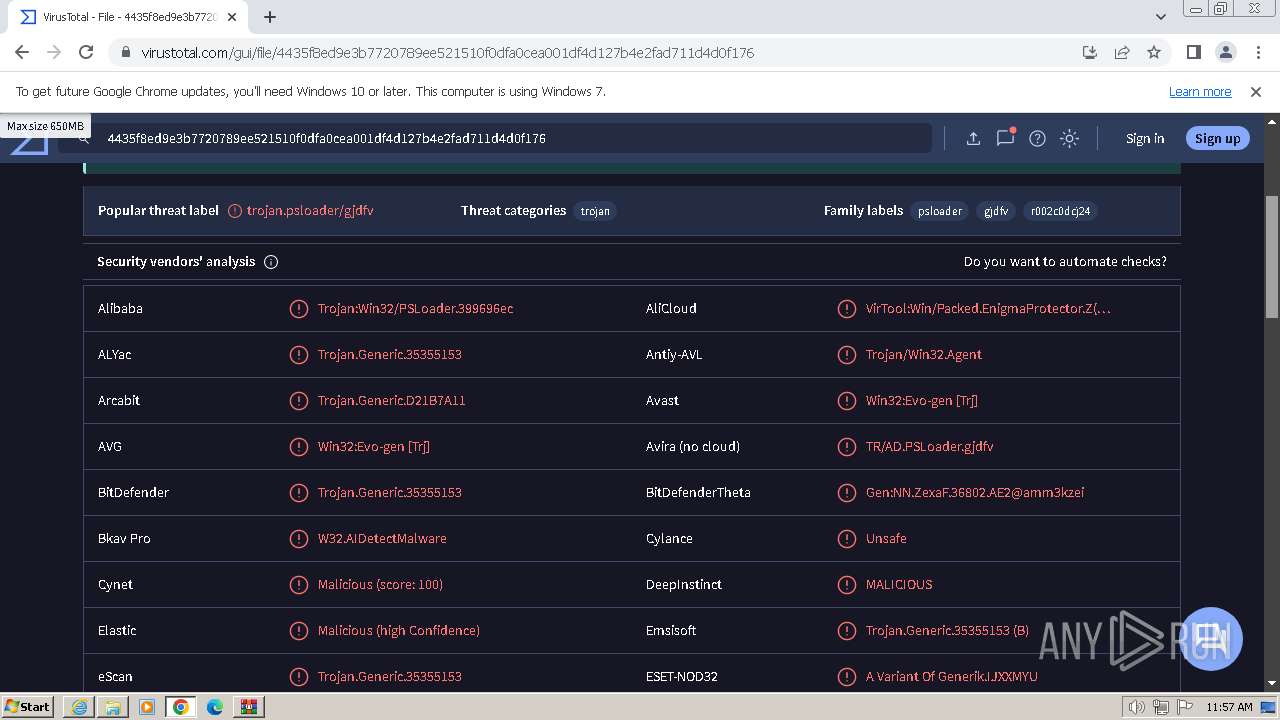Click the Sign up button

point(1217,138)
